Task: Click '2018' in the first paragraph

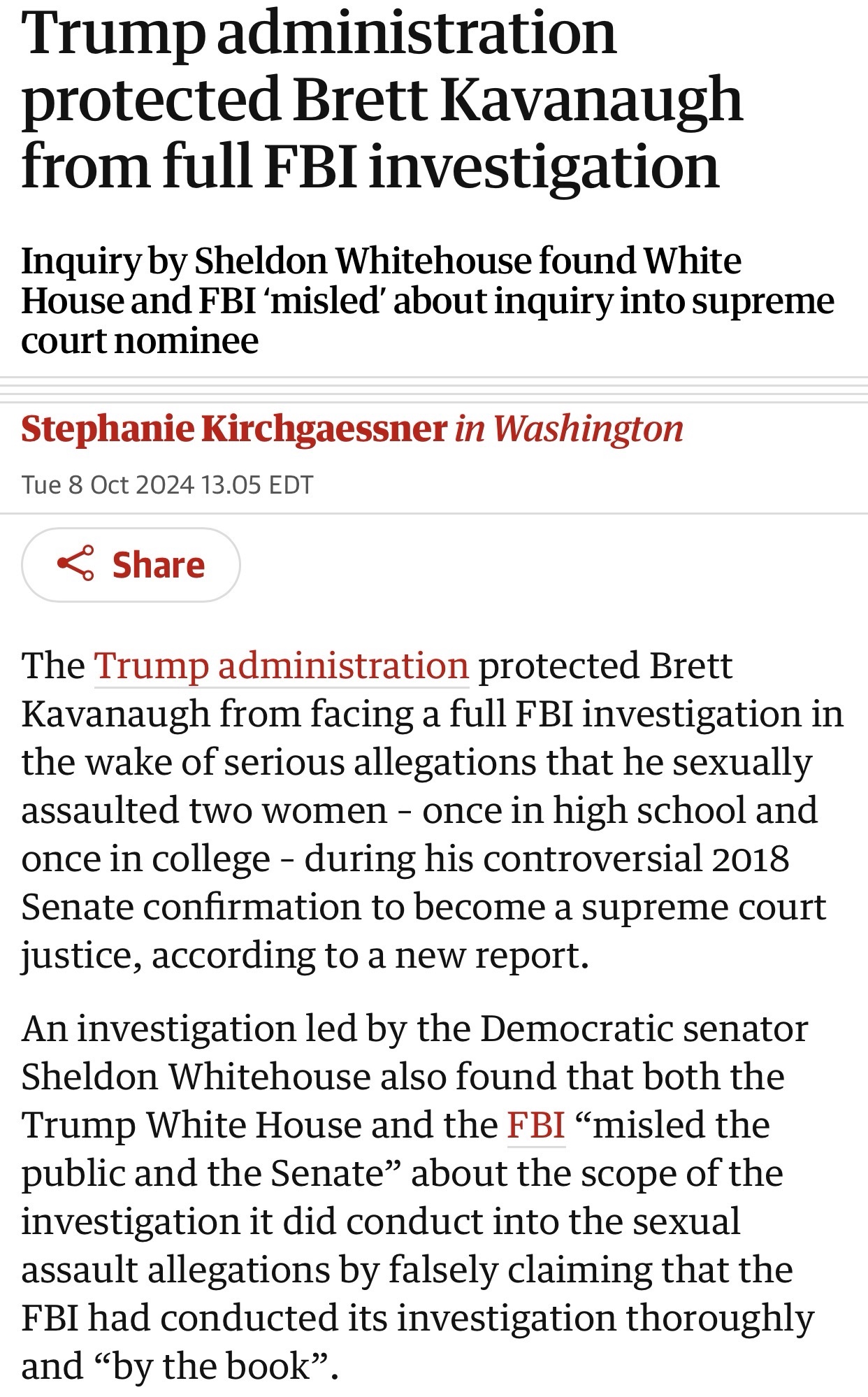Action: [x=750, y=859]
